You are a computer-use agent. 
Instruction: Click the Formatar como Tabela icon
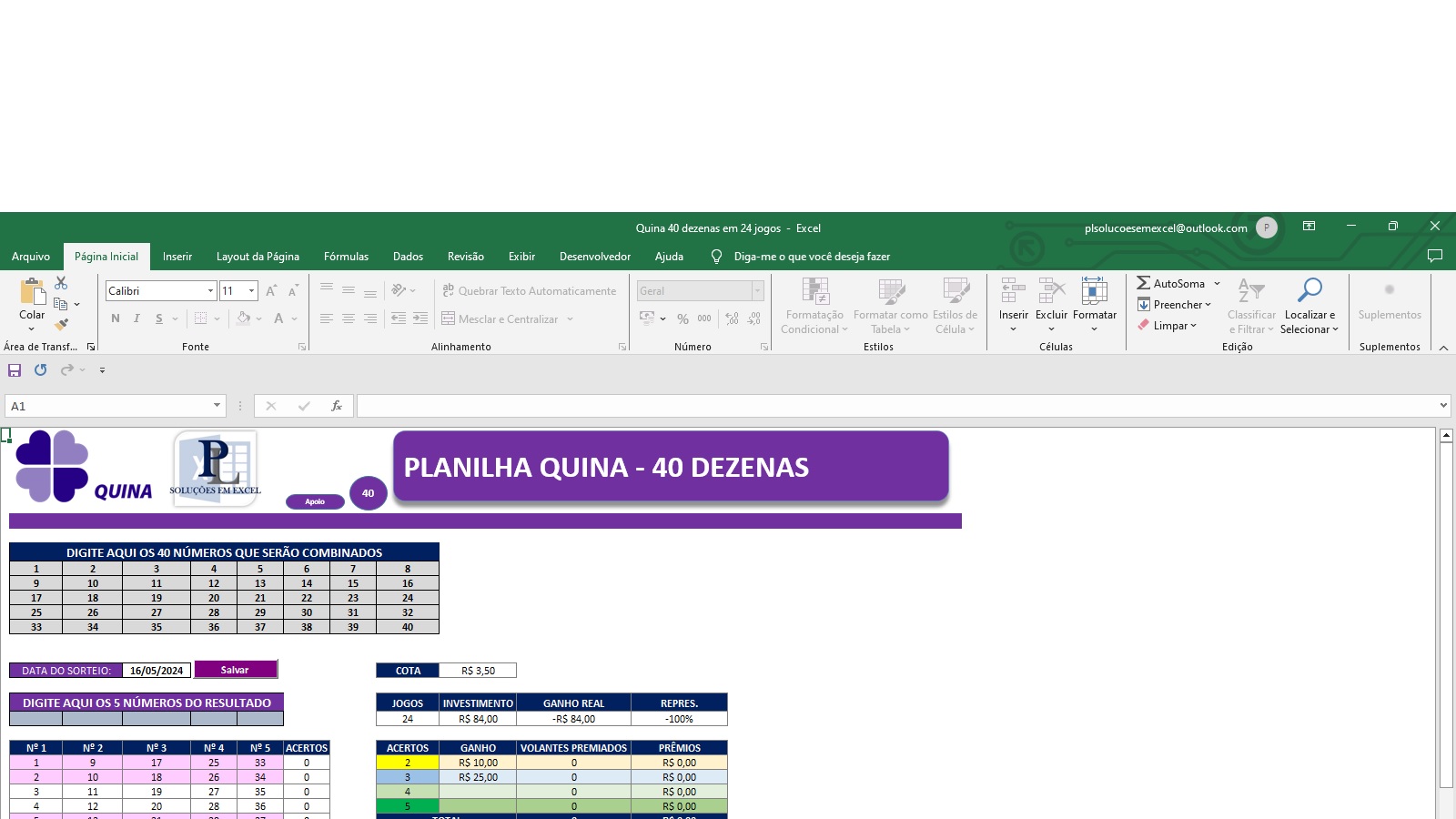click(x=891, y=291)
